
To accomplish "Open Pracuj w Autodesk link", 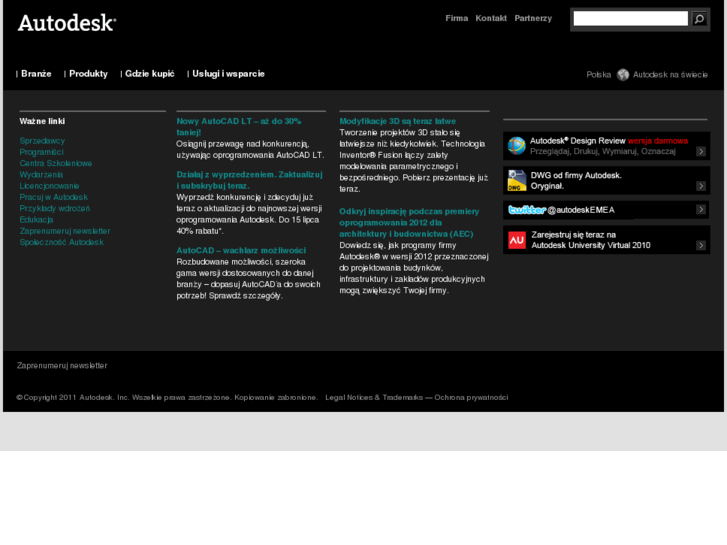I will (x=53, y=197).
